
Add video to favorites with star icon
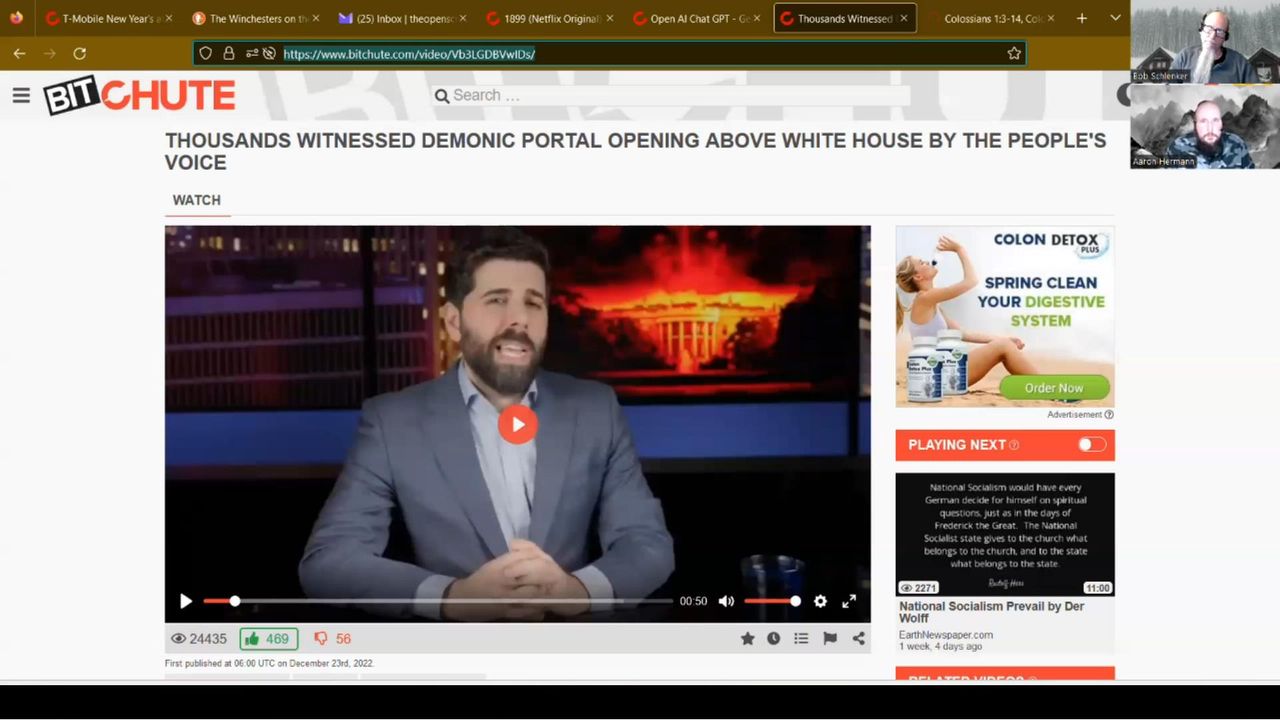tap(747, 638)
